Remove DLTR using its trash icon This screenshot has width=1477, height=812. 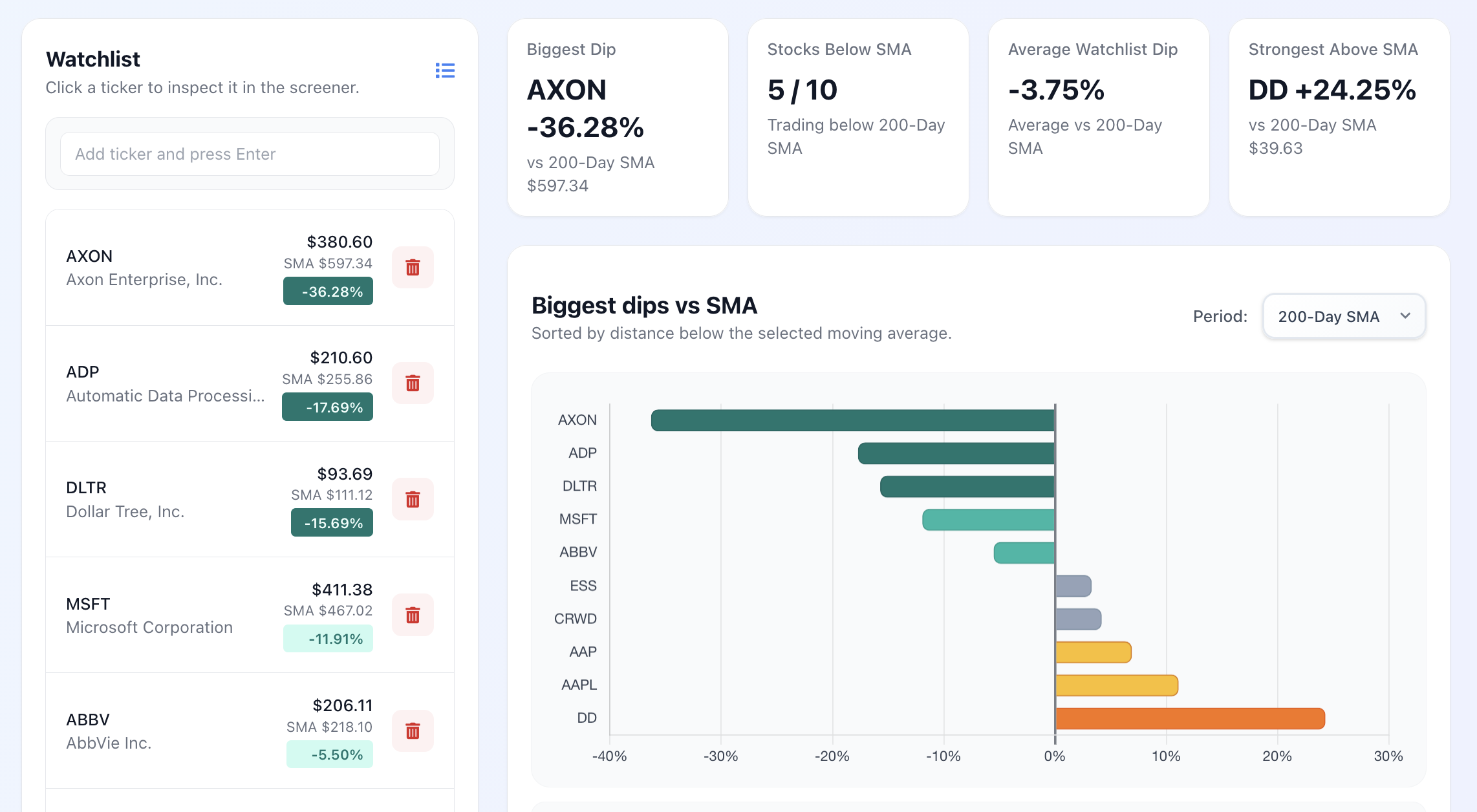(413, 499)
